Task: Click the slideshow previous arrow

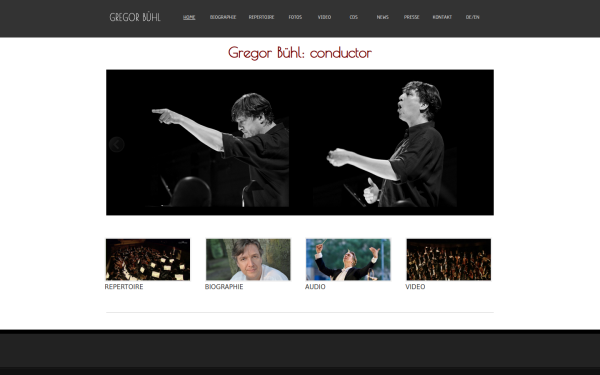Action: 116,145
